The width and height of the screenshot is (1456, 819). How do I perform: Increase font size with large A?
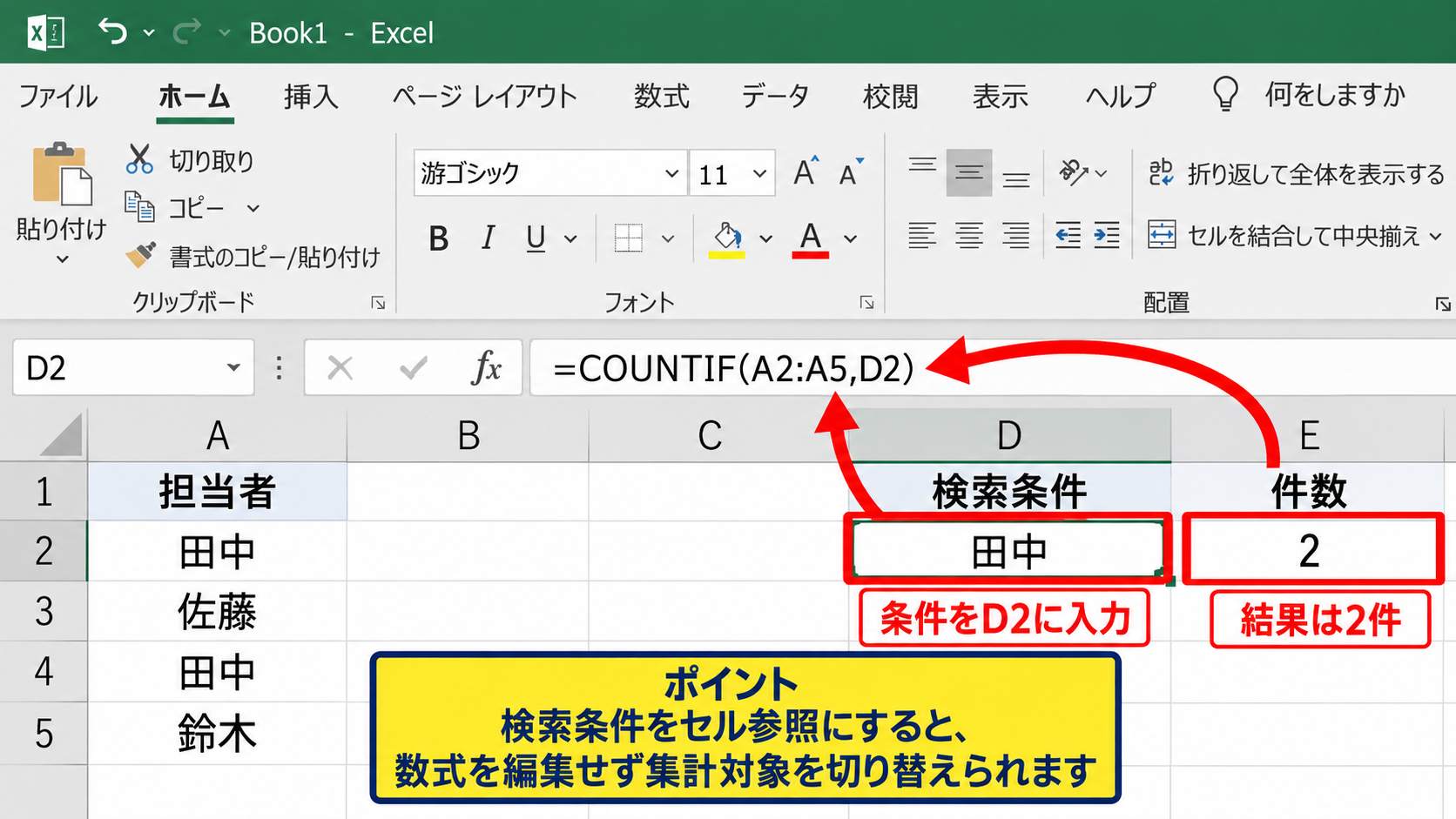(x=806, y=171)
